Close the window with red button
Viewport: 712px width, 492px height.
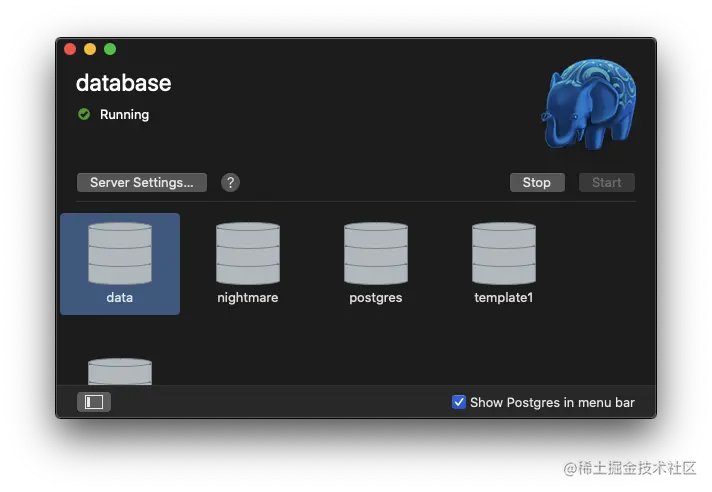tap(70, 49)
